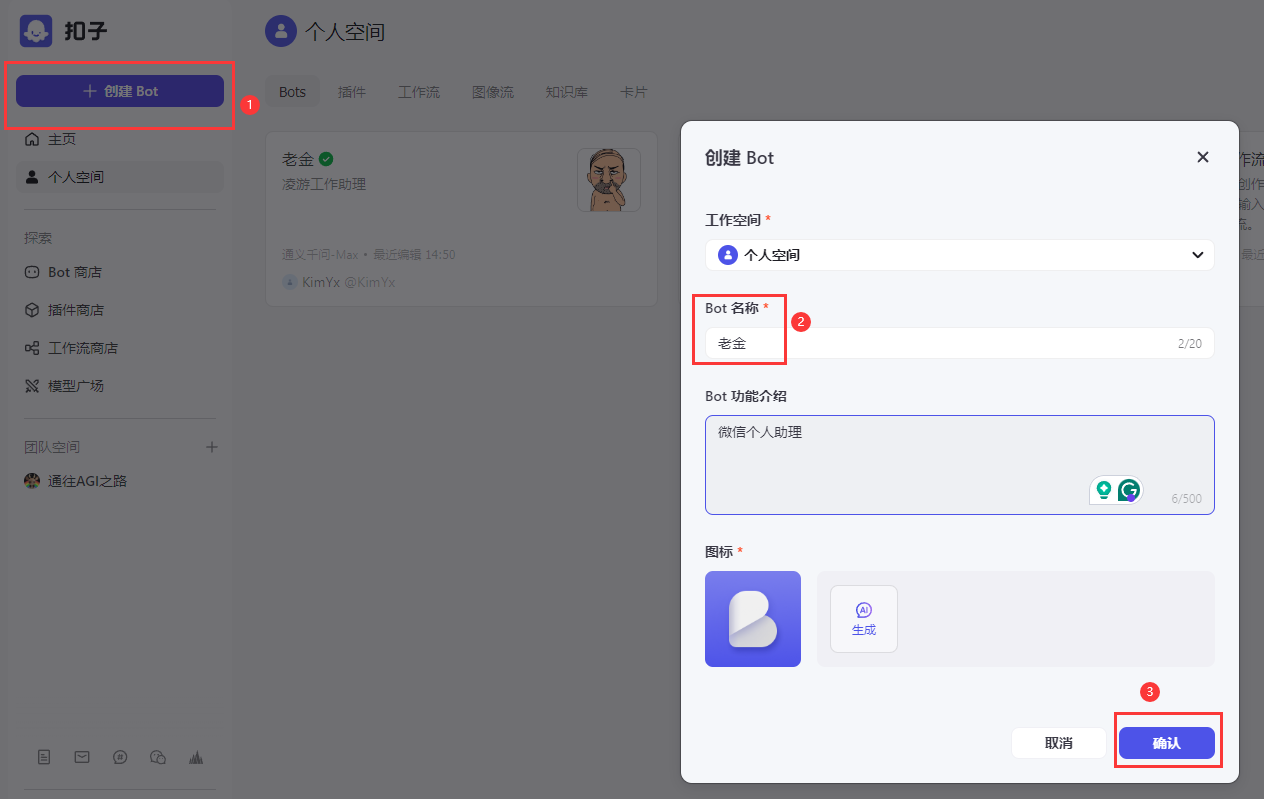Click the 通往AGI之路 team avatar
This screenshot has width=1264, height=799.
[x=32, y=481]
